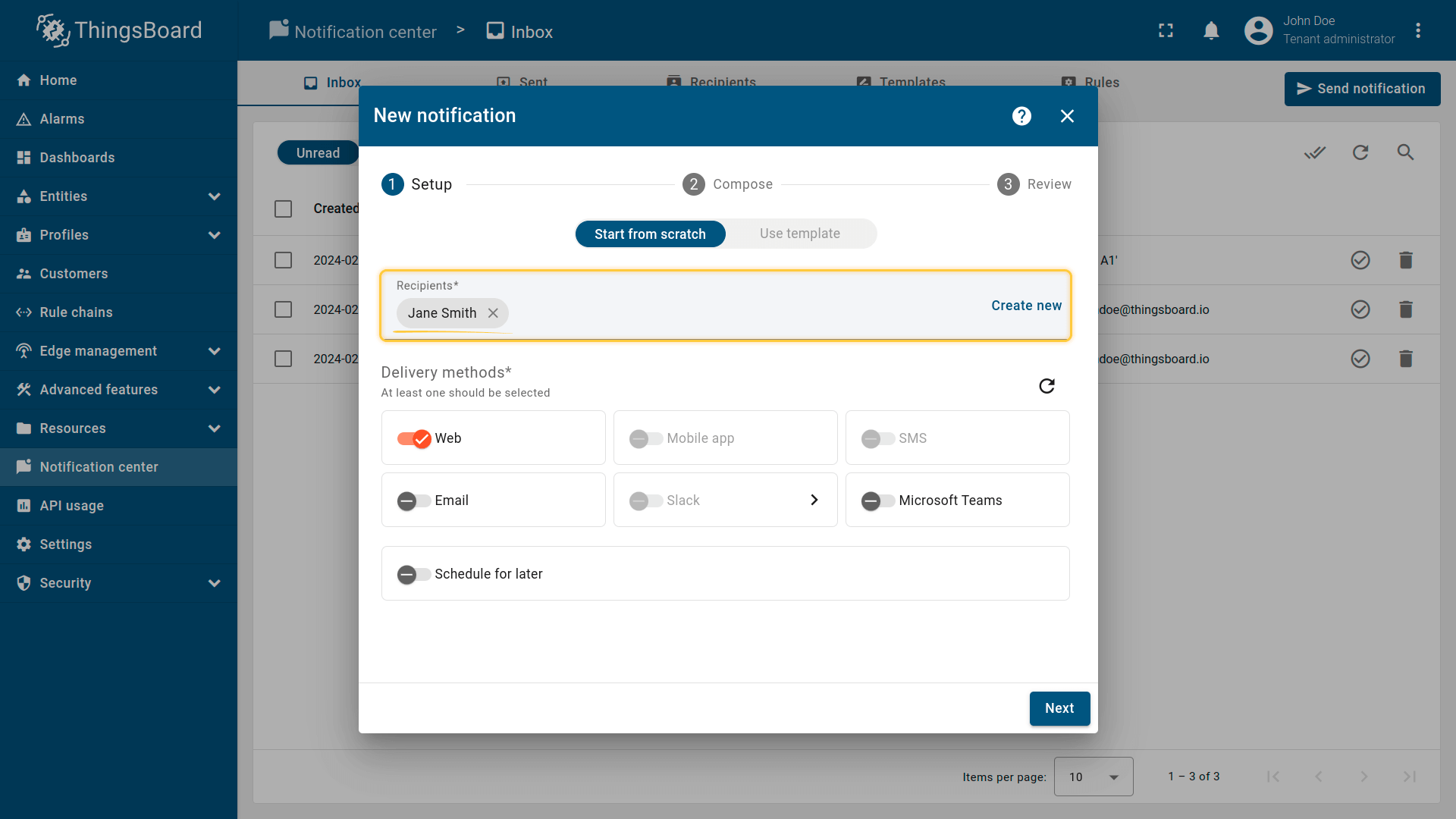
Task: Open the user account avatar icon
Action: click(x=1258, y=31)
